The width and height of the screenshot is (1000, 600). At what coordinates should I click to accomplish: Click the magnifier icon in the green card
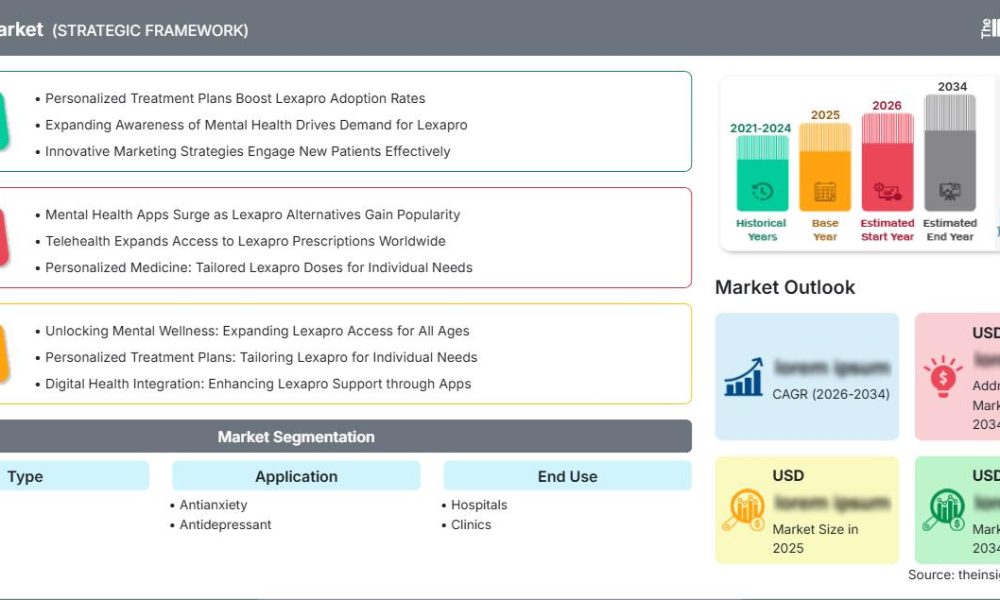943,510
